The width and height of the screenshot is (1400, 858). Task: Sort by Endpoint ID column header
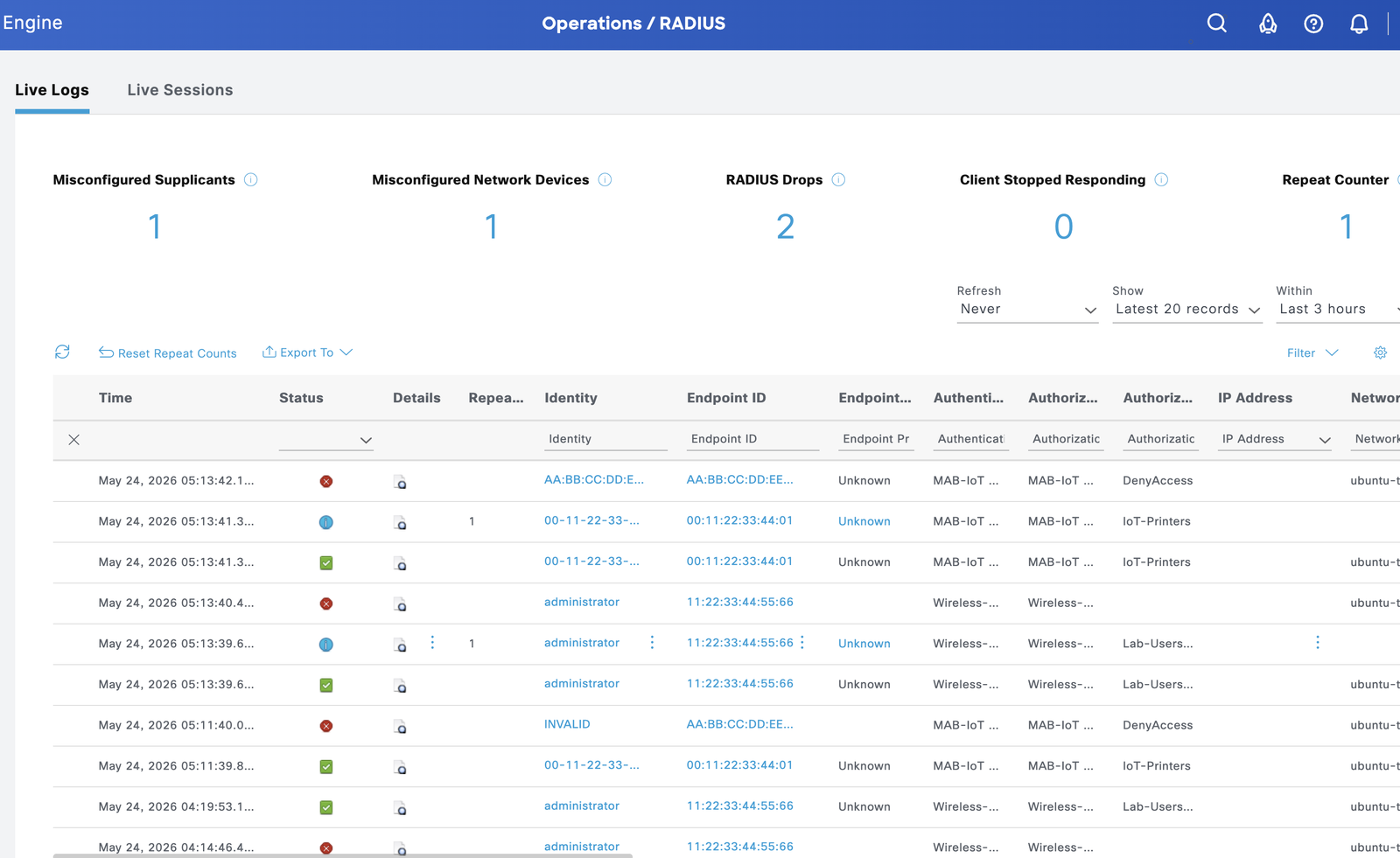(x=726, y=398)
